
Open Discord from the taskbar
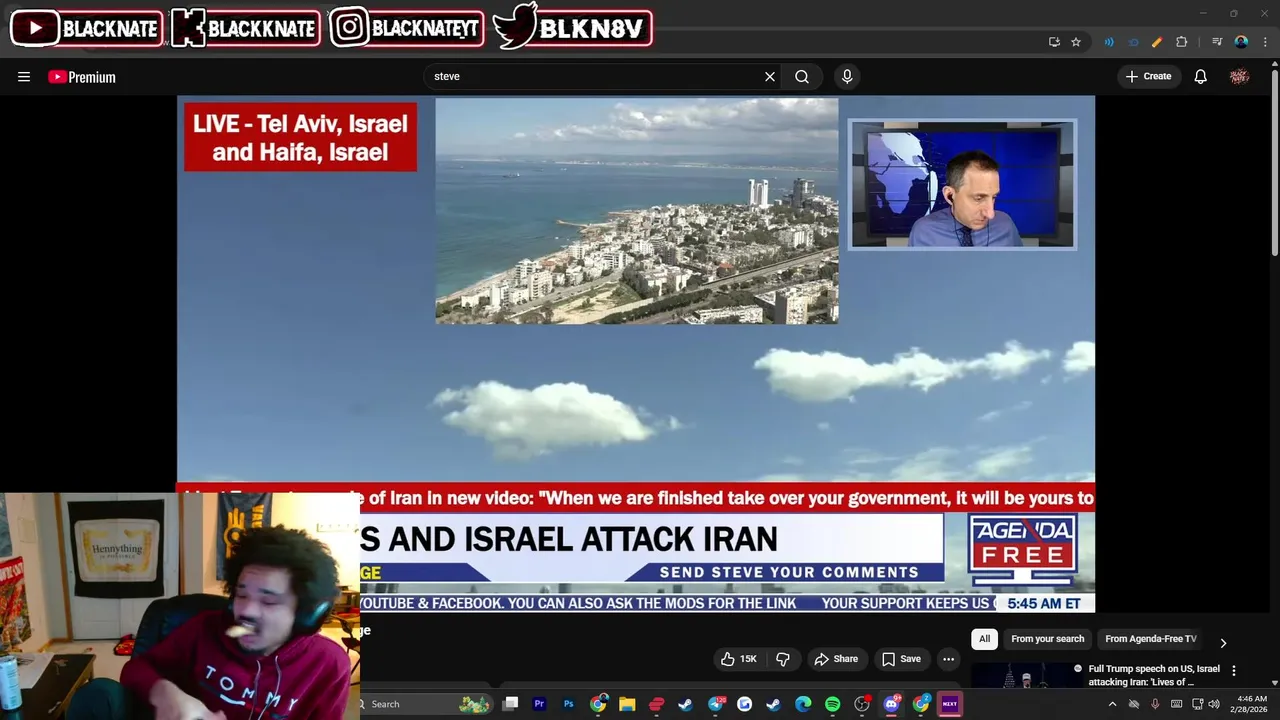click(x=891, y=704)
